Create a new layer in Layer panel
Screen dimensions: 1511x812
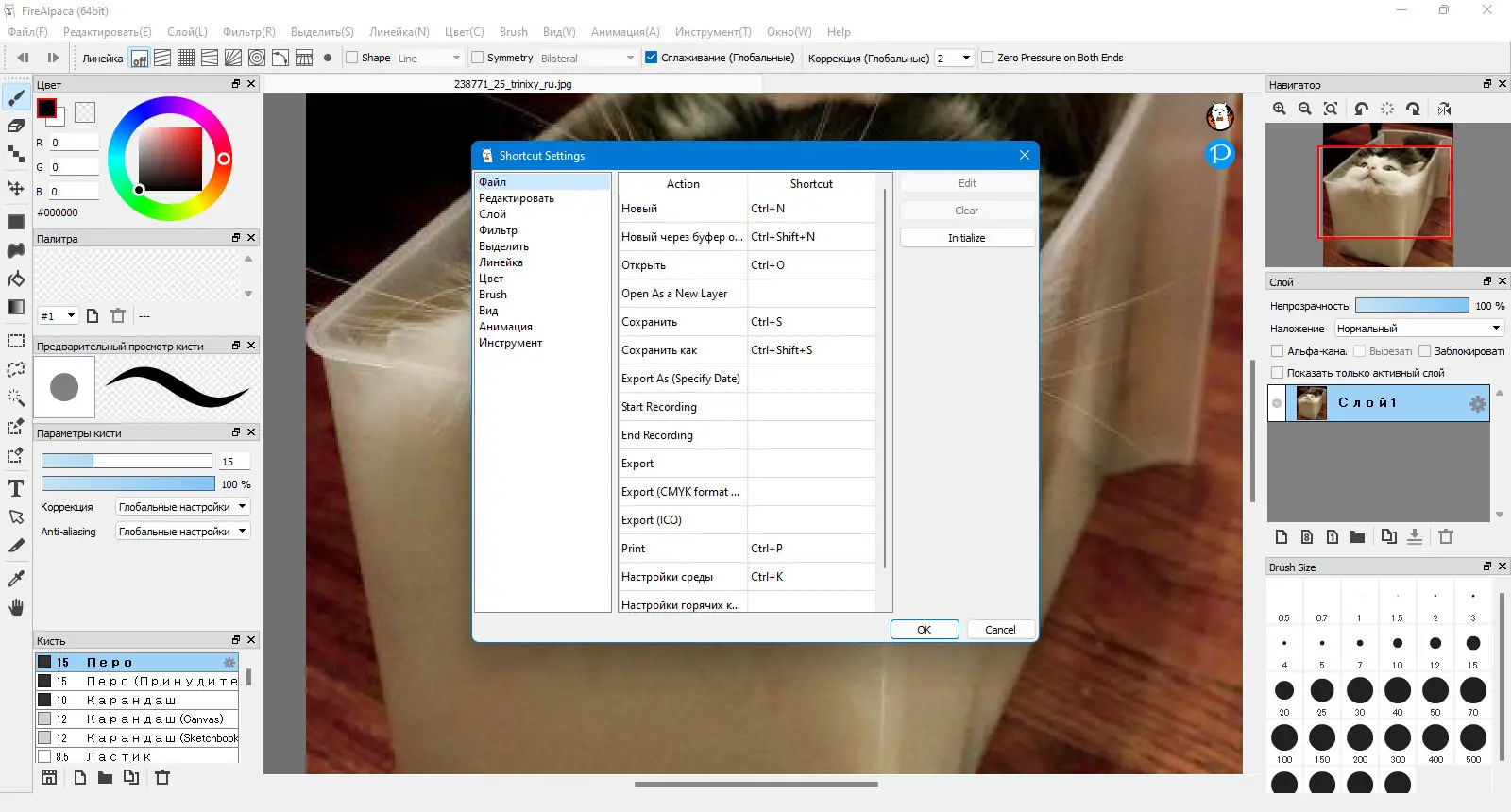pos(1282,536)
